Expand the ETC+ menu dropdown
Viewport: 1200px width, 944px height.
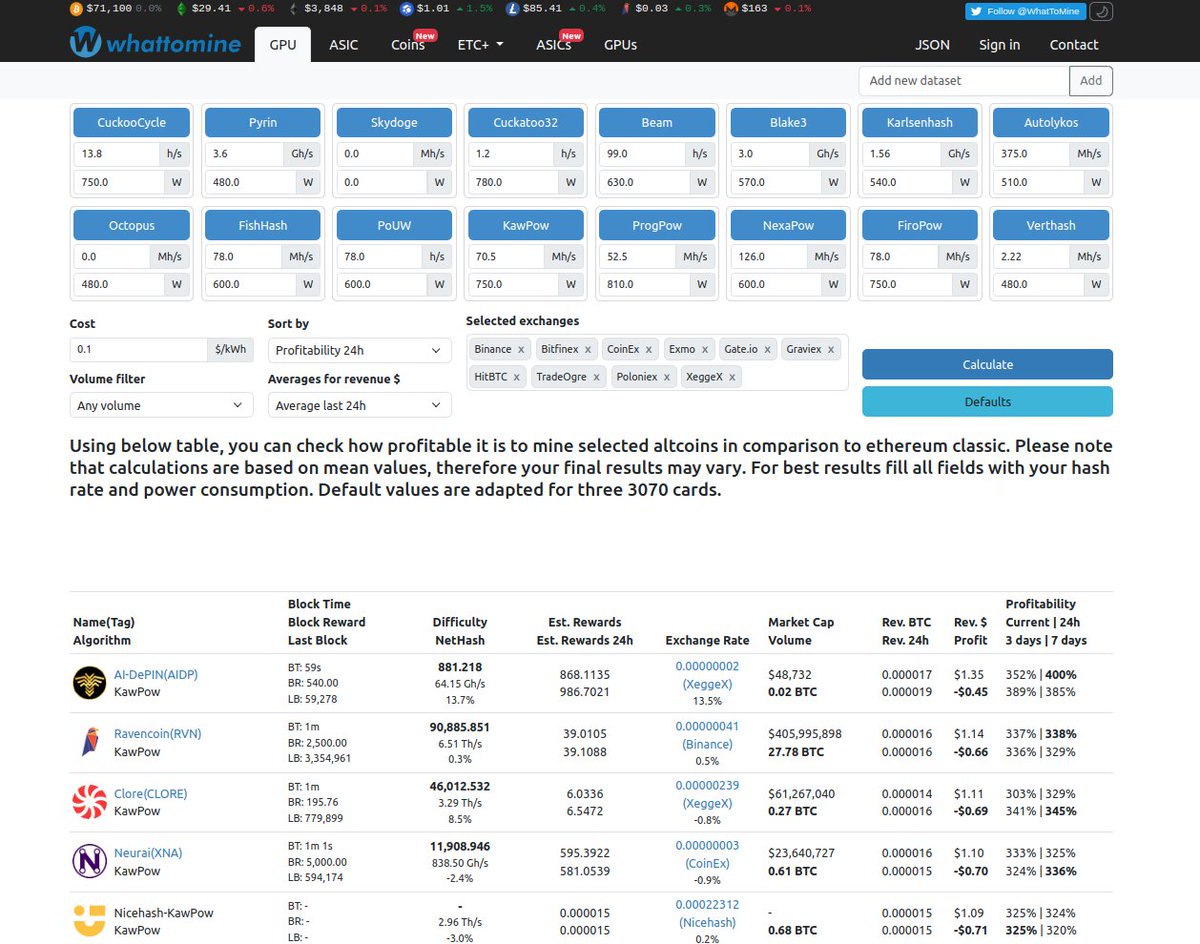coord(480,45)
